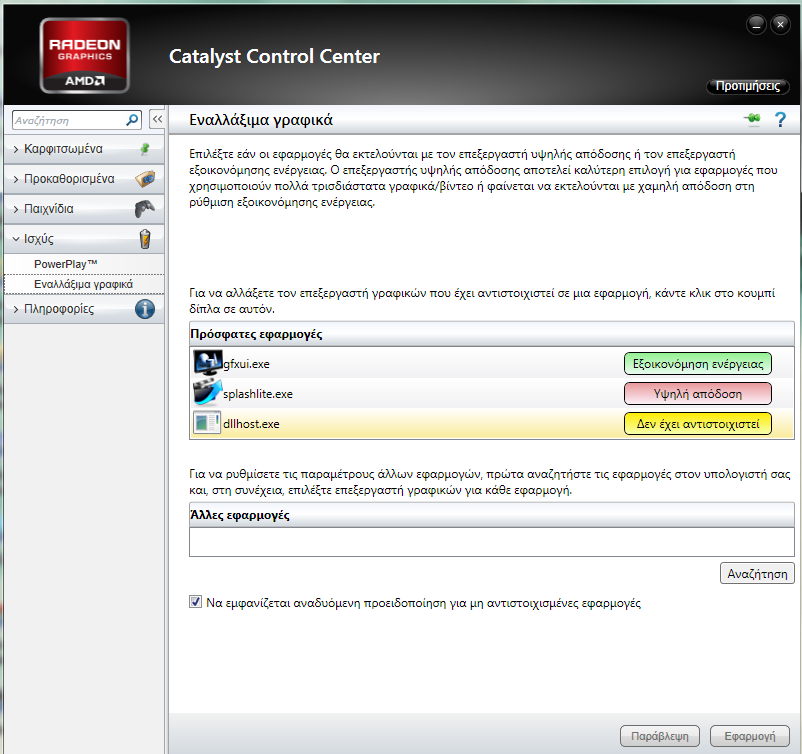Click the green pin icon beside Καρφιτσωμένα

[145, 149]
